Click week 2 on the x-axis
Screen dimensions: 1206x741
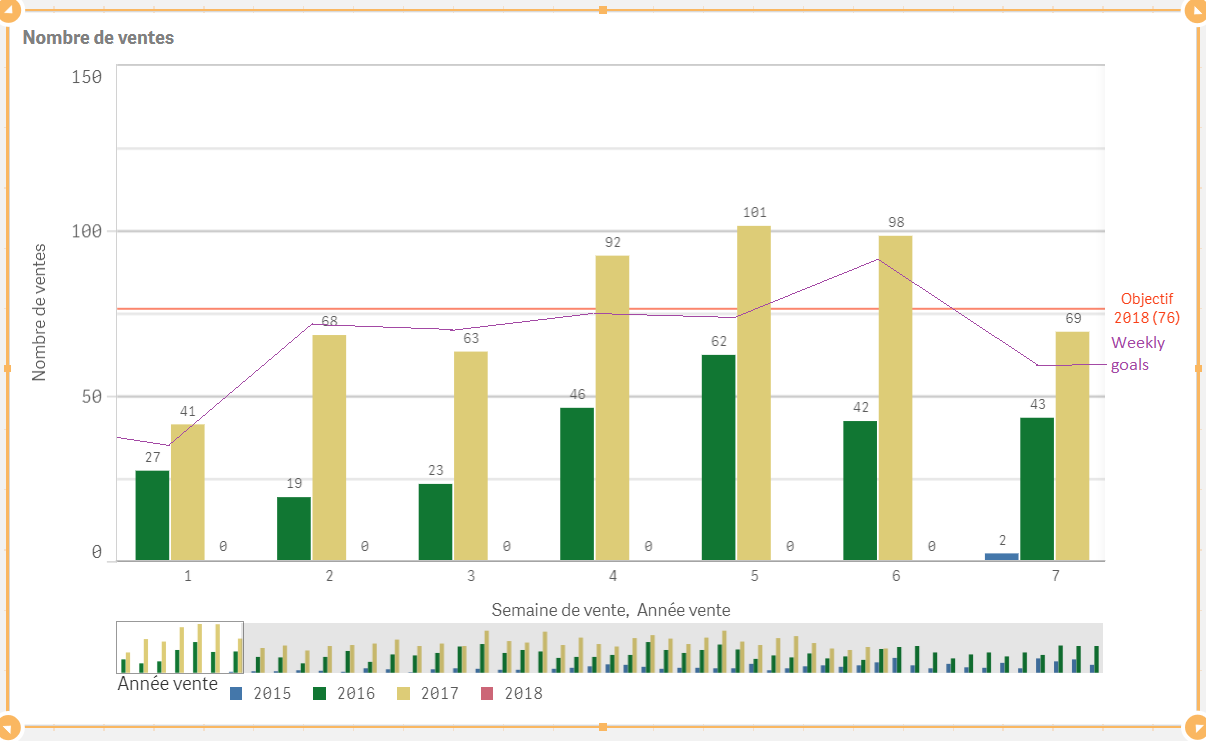click(x=329, y=576)
